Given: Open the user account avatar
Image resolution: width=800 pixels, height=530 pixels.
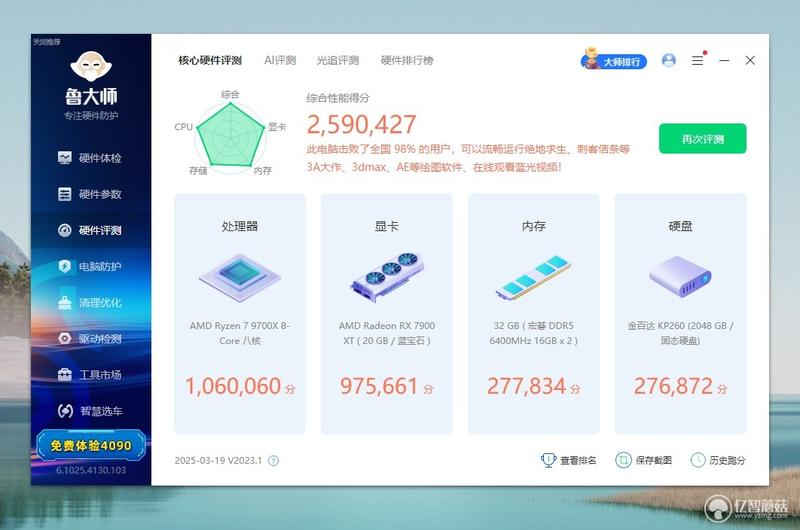Looking at the screenshot, I should 669,61.
